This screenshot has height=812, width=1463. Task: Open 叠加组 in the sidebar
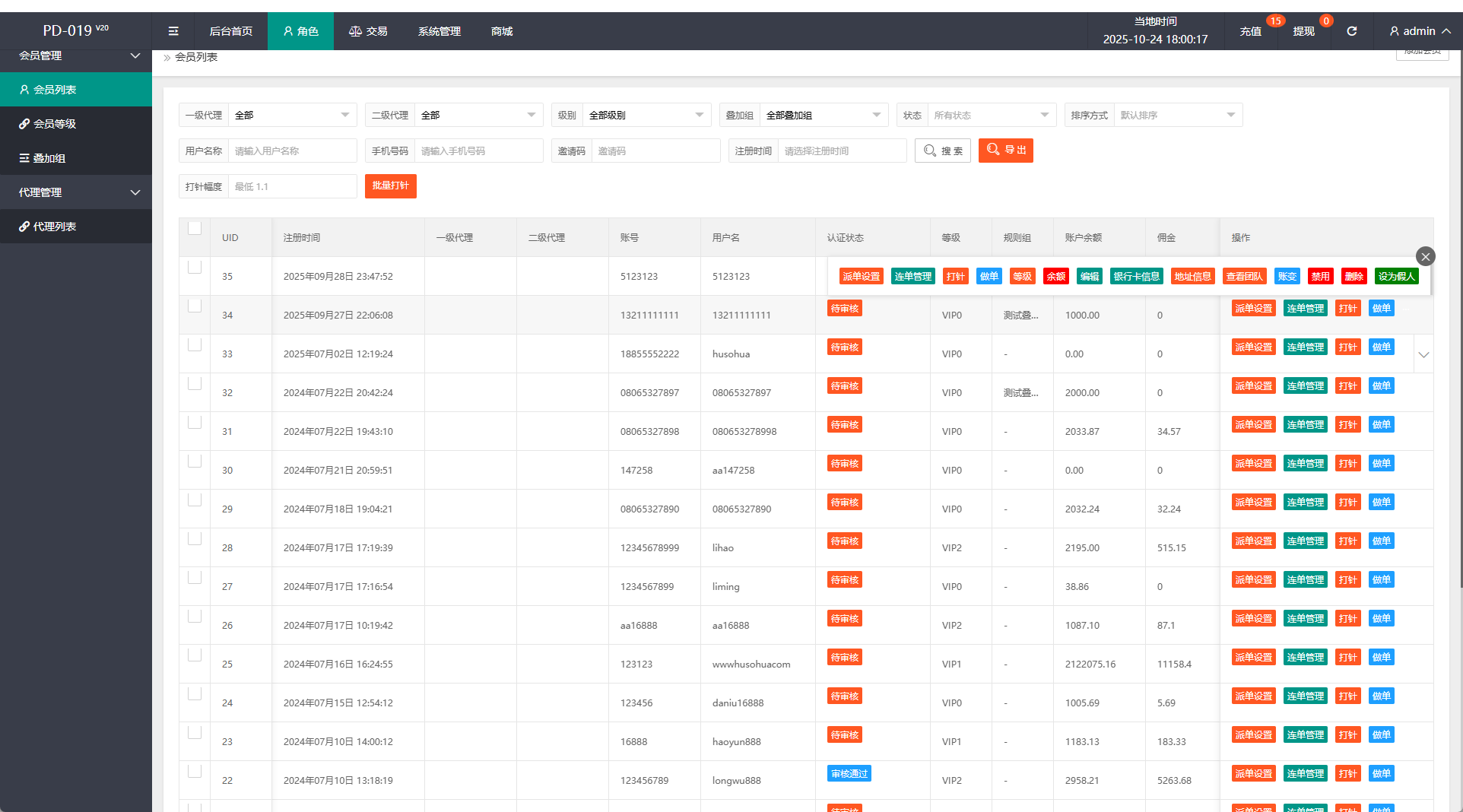pyautogui.click(x=49, y=158)
